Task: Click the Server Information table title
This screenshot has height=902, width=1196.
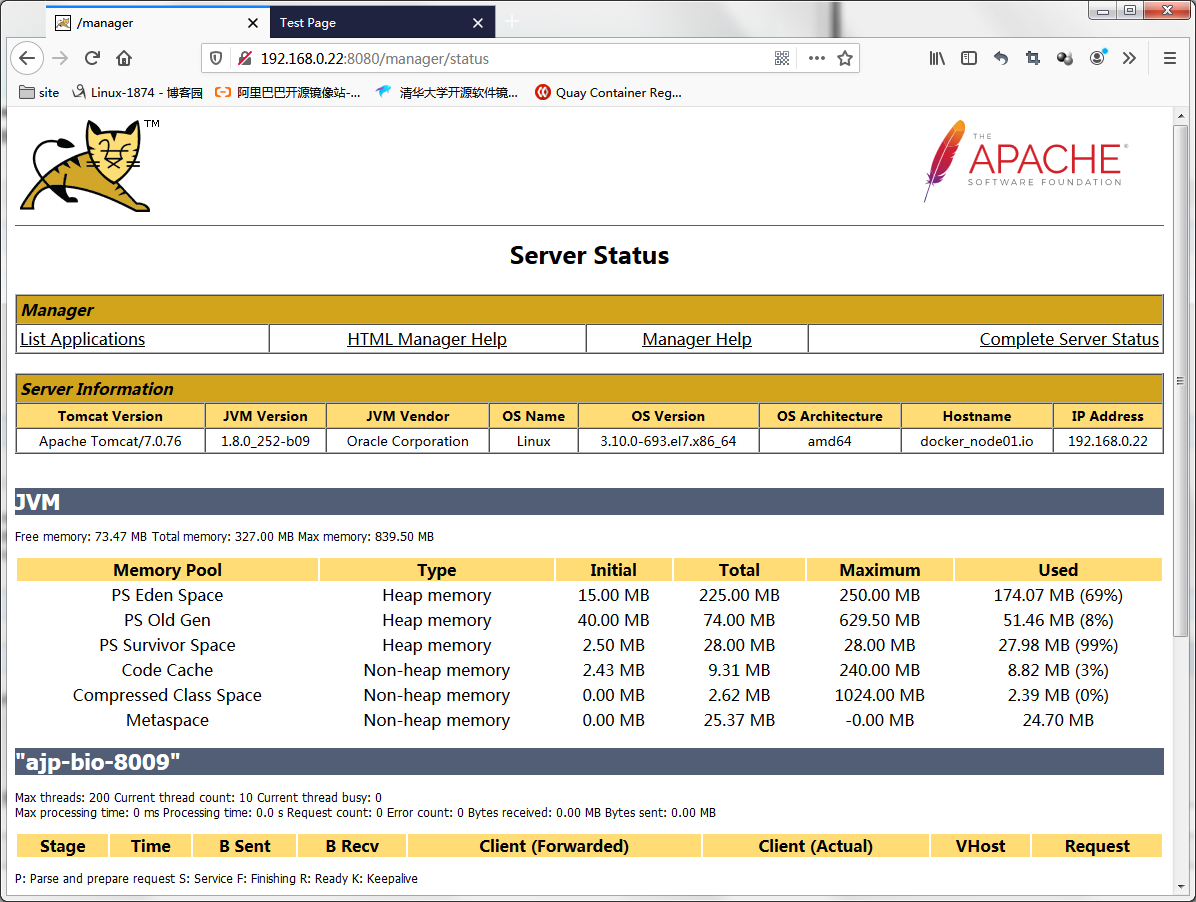Action: pyautogui.click(x=98, y=389)
